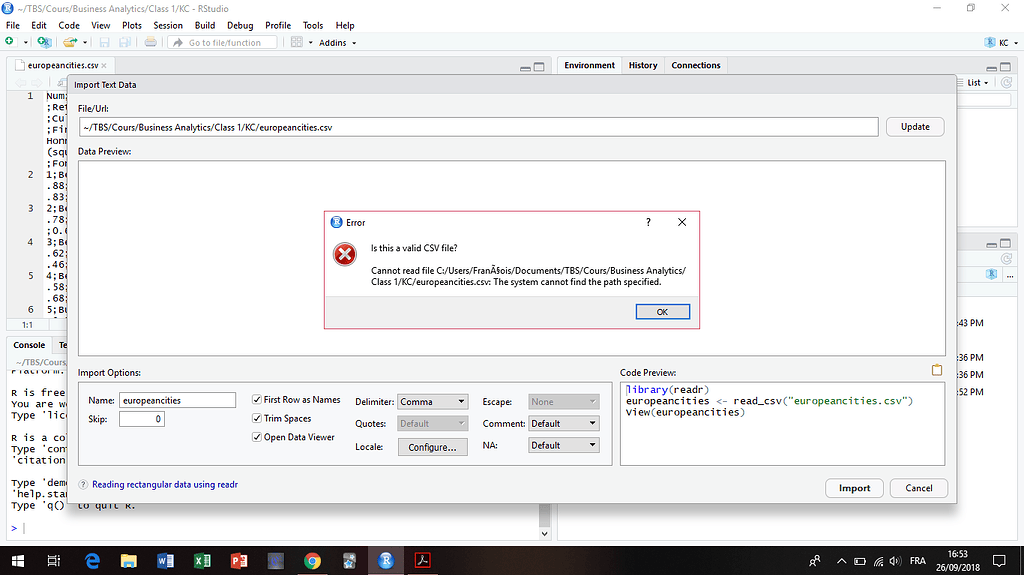1024x575 pixels.
Task: Click the Print icon in toolbar
Action: pos(150,42)
